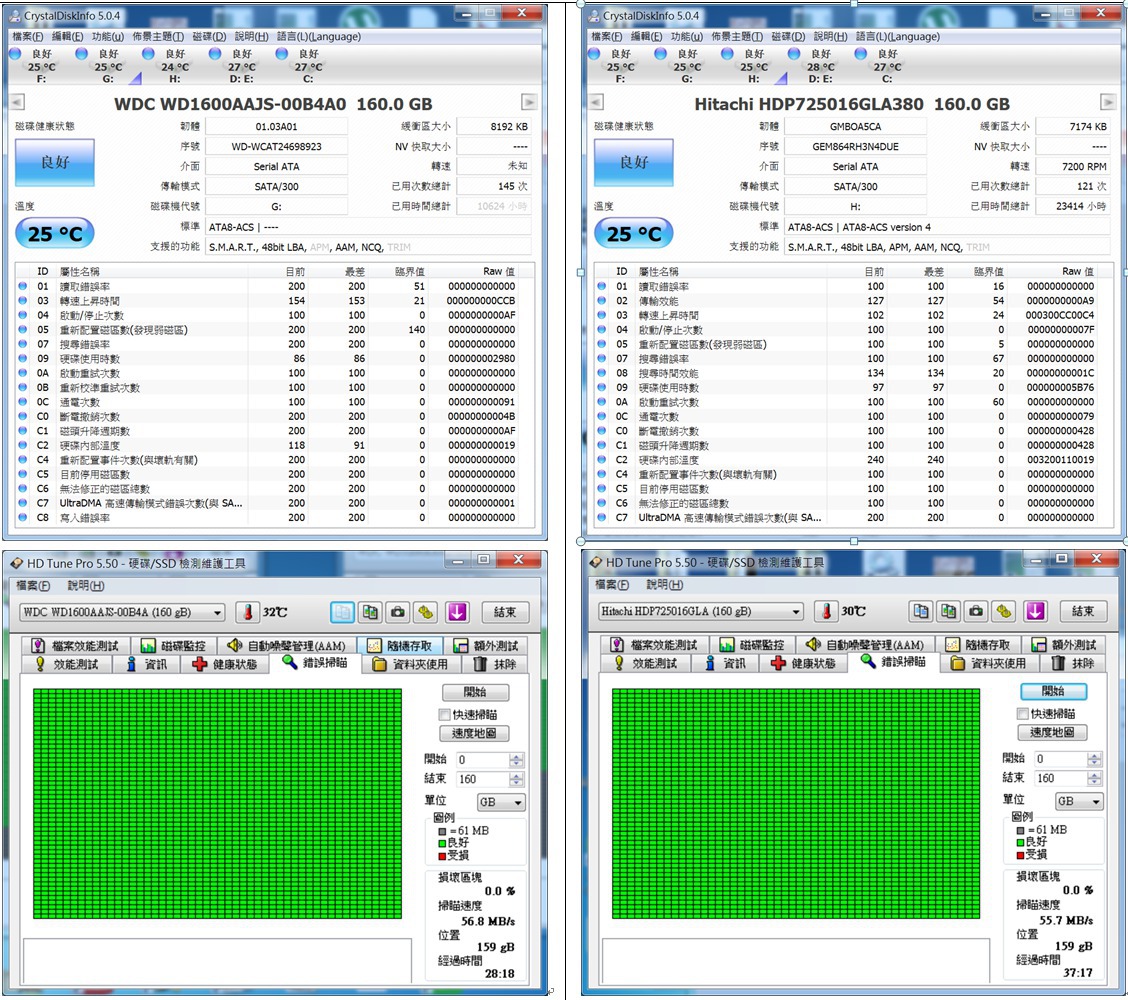Click thermometer 30℃ icon in Hitachi HD Tune
The image size is (1128, 1000).
coord(827,612)
